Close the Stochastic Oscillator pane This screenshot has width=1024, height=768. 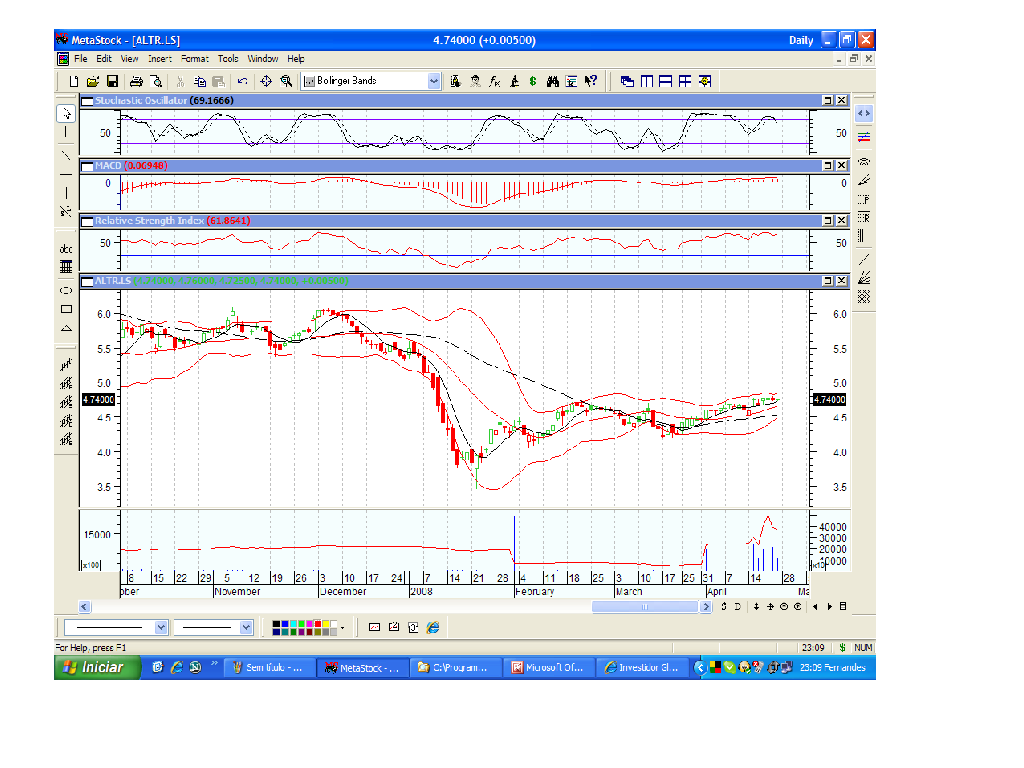[842, 101]
